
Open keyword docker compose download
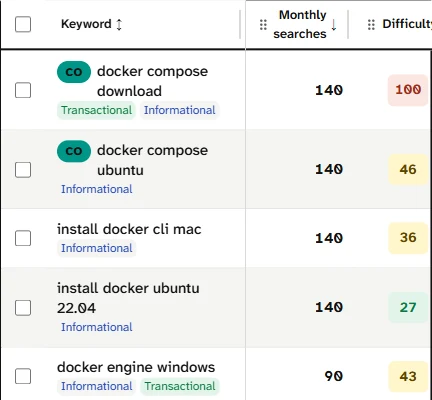pos(152,81)
